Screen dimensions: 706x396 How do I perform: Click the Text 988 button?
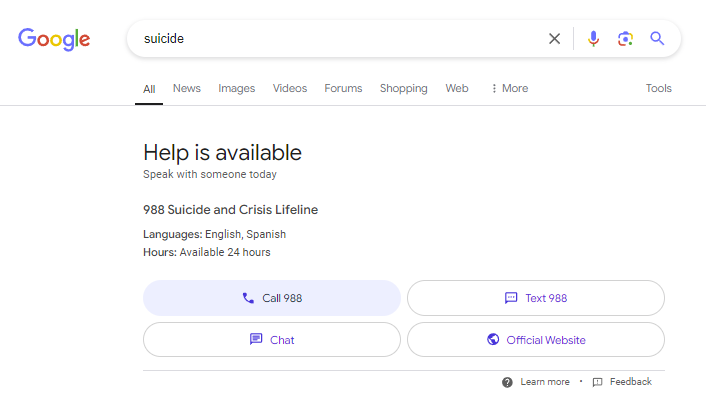[536, 298]
